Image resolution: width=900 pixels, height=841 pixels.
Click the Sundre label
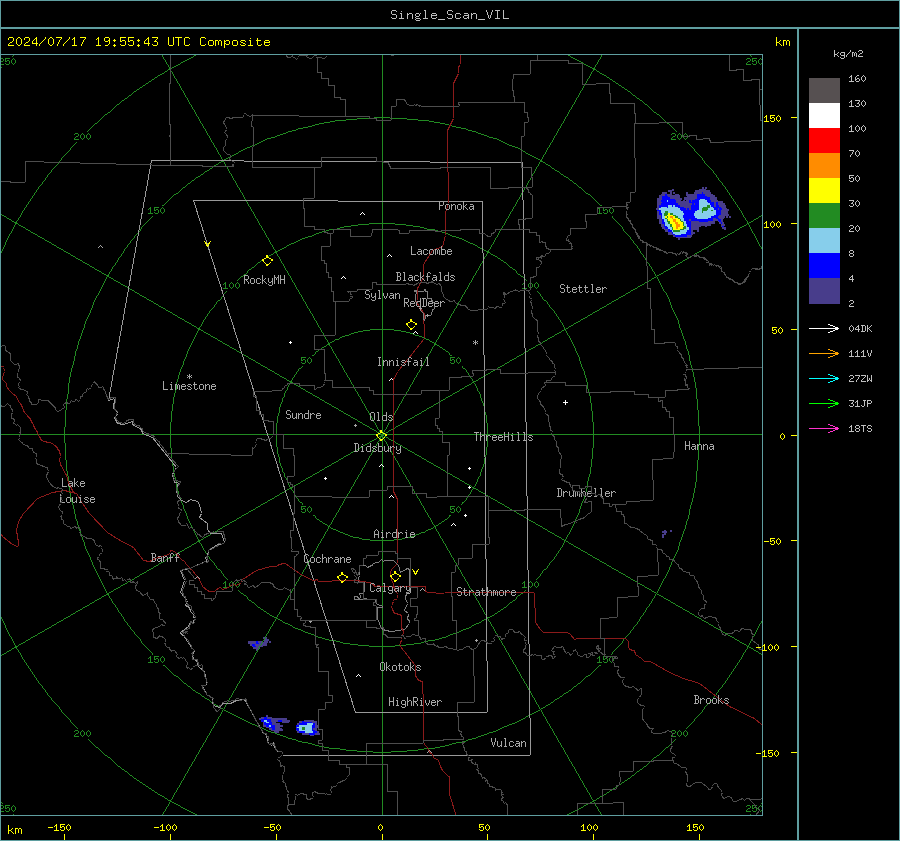303,414
